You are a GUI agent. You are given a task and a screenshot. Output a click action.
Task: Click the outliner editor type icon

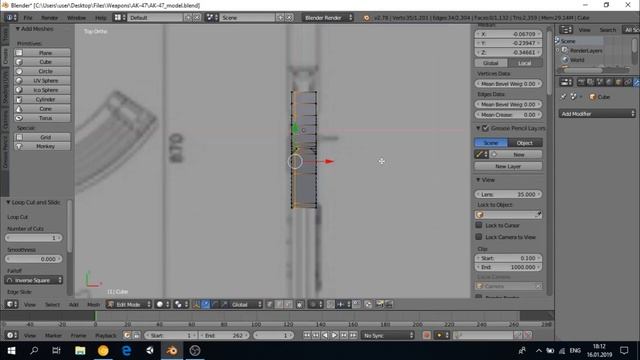(x=566, y=29)
